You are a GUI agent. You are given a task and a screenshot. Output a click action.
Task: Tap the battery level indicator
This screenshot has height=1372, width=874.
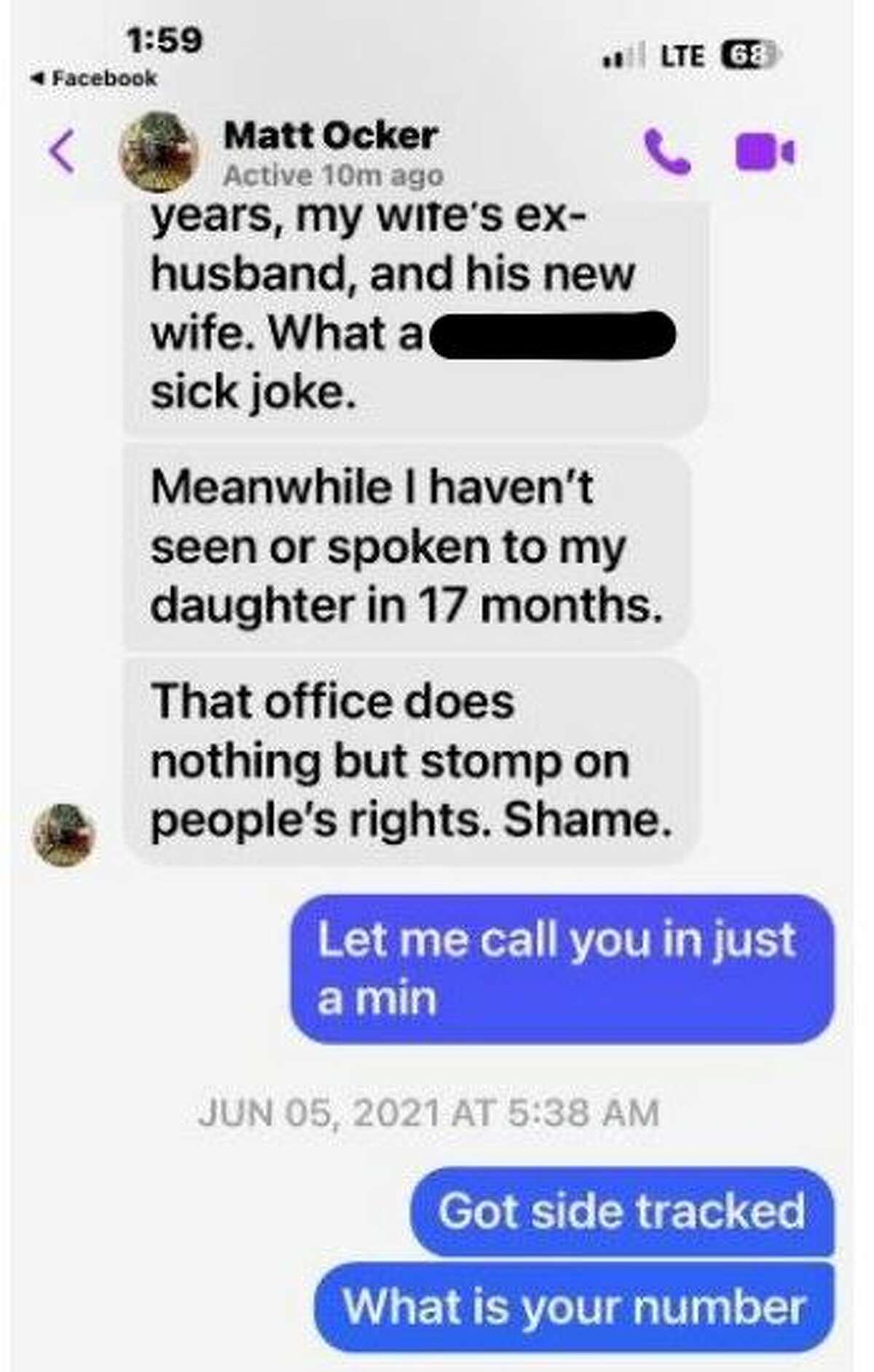pyautogui.click(x=750, y=55)
